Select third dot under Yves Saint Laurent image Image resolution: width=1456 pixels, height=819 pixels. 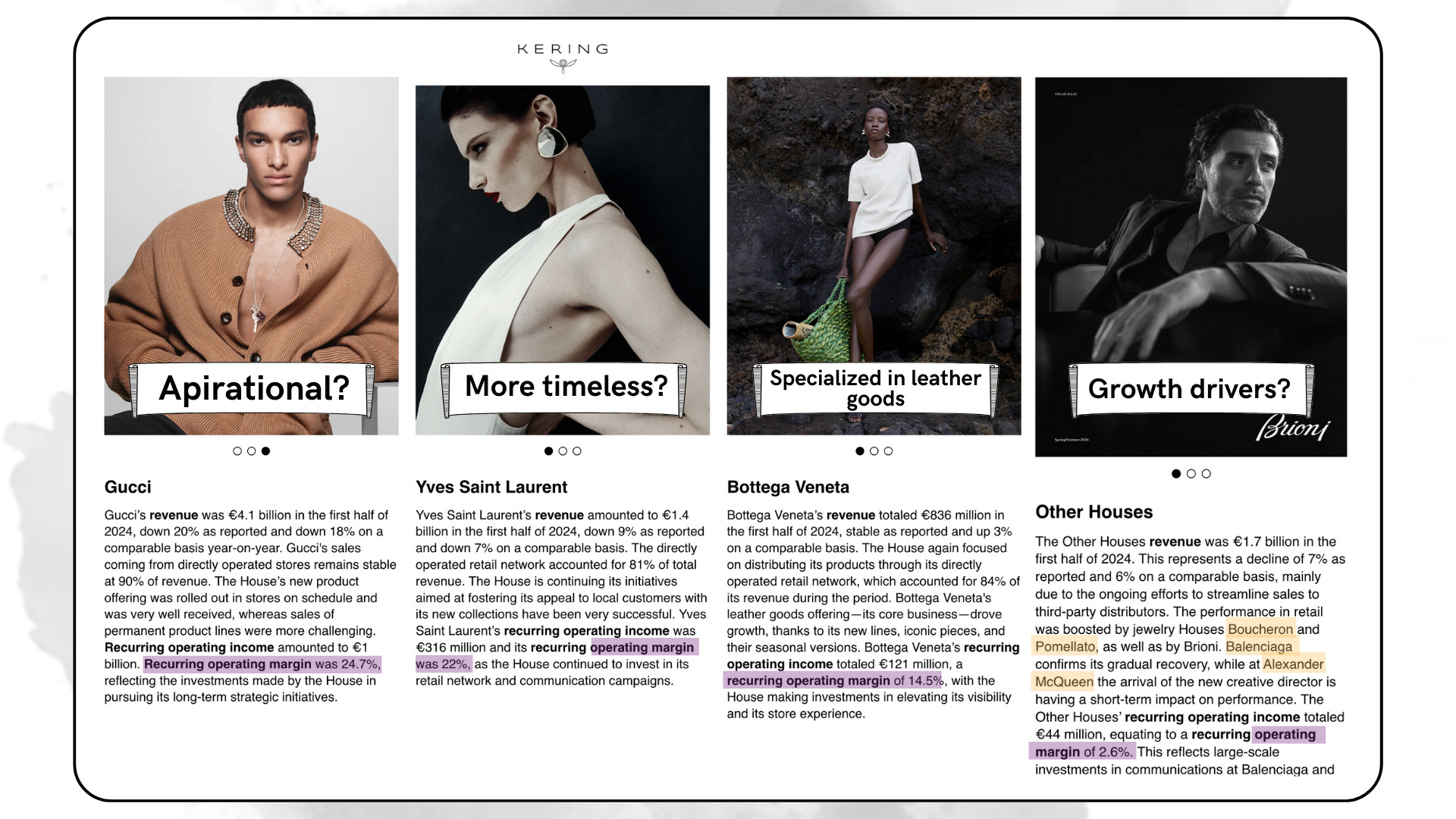(x=577, y=451)
